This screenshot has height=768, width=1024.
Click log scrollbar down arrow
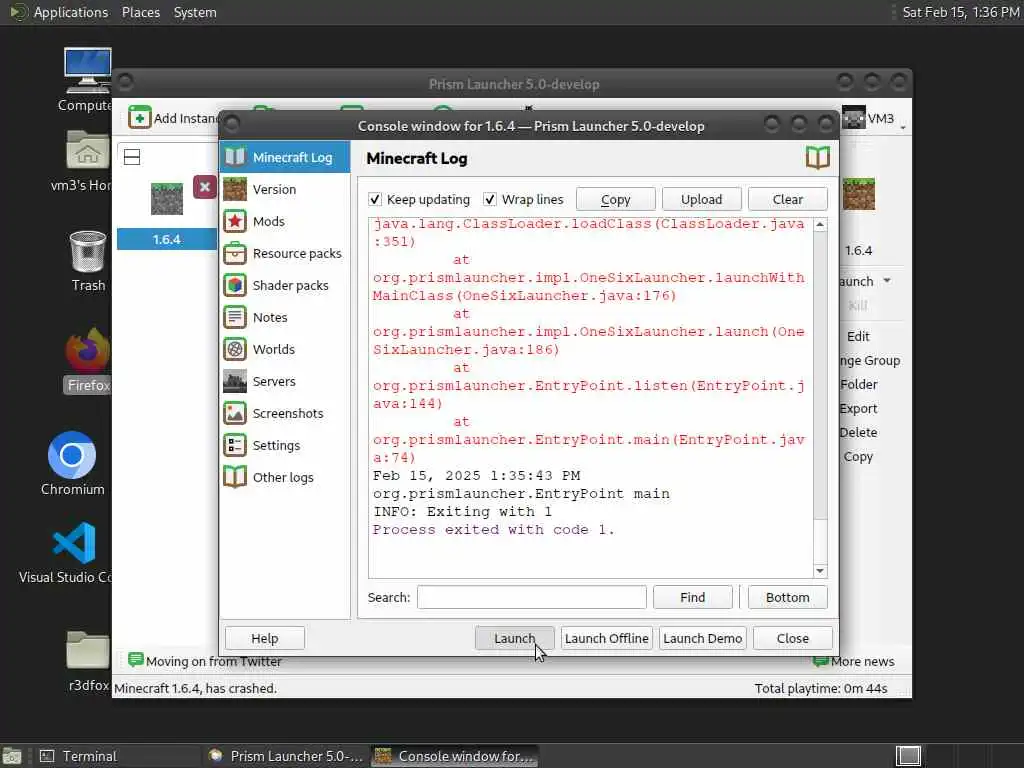[820, 571]
